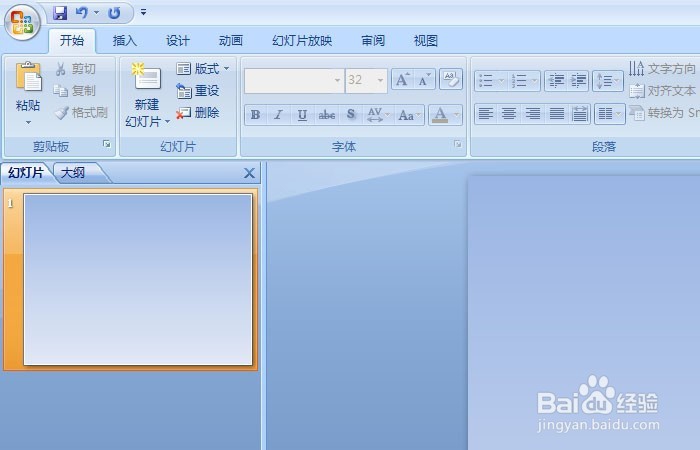This screenshot has width=700, height=450.
Task: Click 转换为 SmartArt convert button
Action: tap(664, 112)
